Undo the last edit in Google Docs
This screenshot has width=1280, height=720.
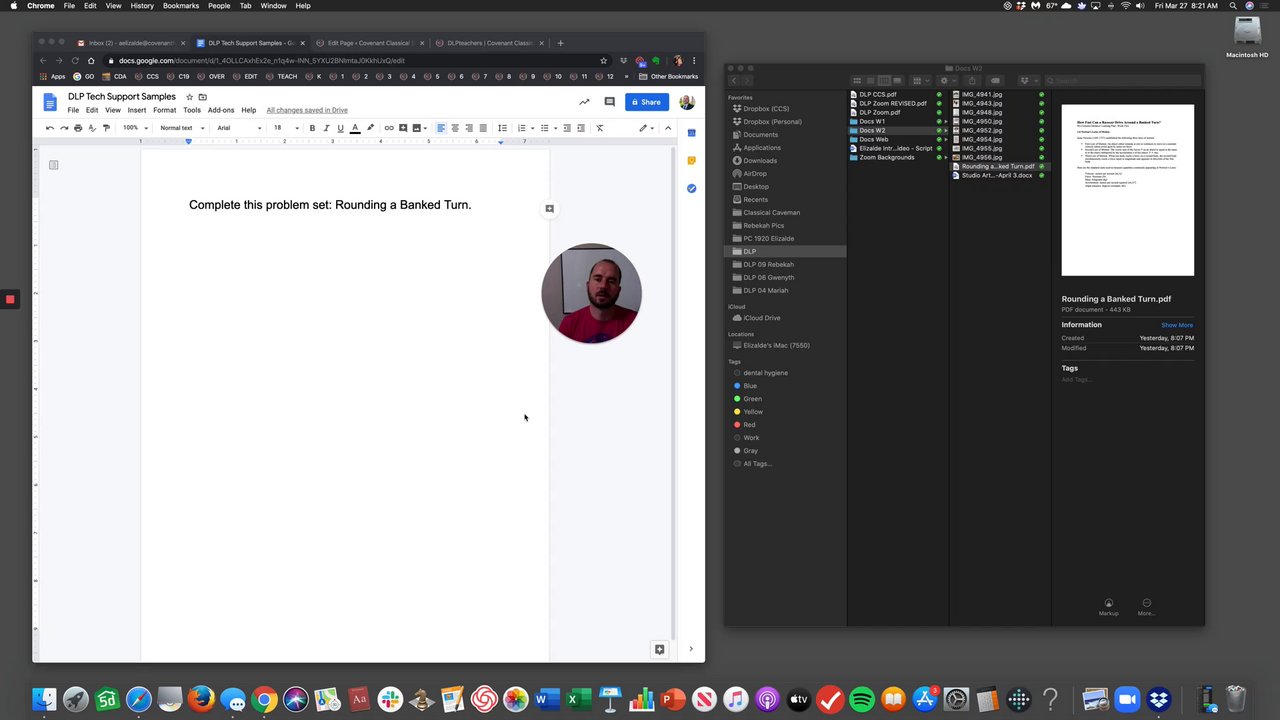[50, 128]
